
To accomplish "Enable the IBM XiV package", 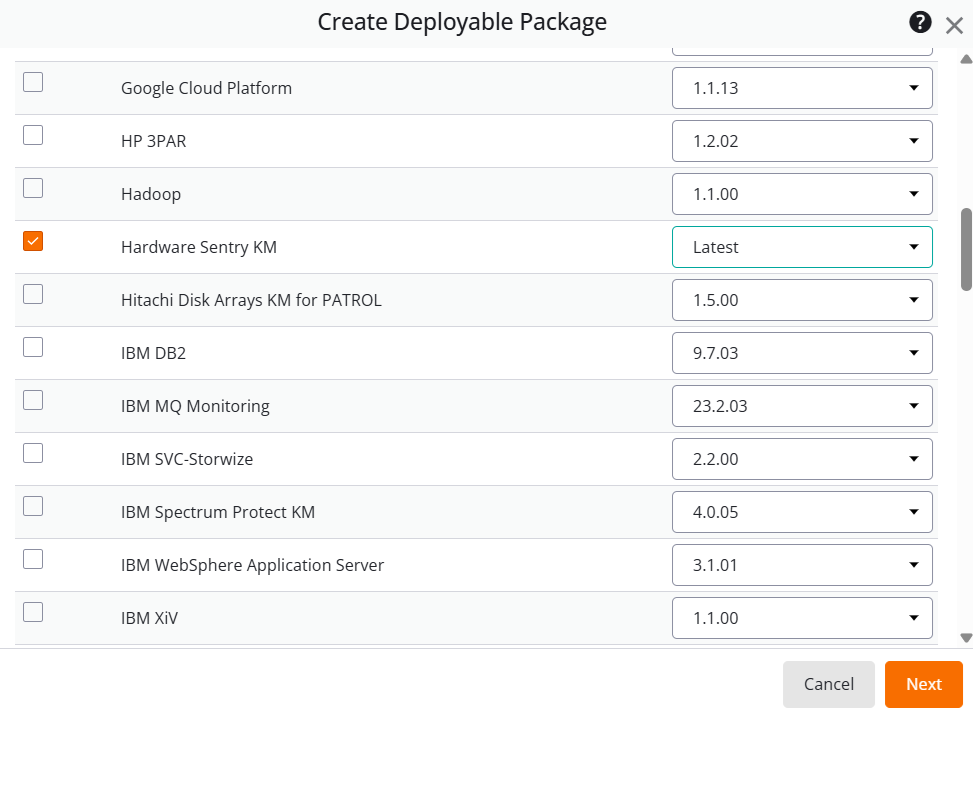I will pyautogui.click(x=32, y=612).
